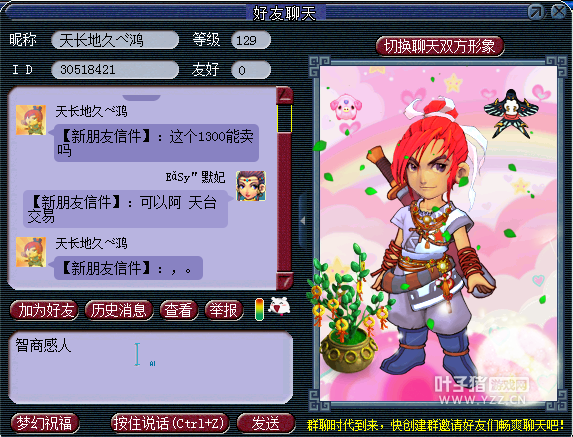Click the 切换聊天双方形象 toggle button

click(x=440, y=46)
